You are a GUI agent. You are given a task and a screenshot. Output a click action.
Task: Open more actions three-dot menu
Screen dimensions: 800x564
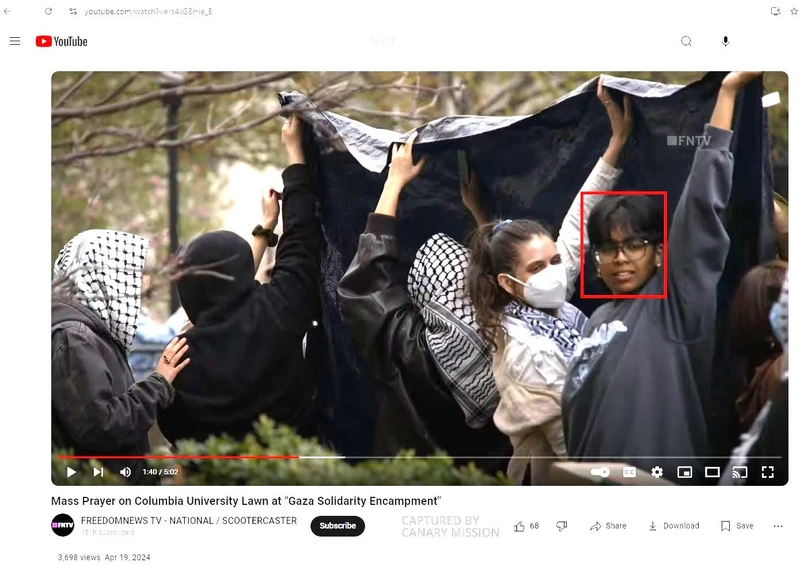pyautogui.click(x=778, y=526)
